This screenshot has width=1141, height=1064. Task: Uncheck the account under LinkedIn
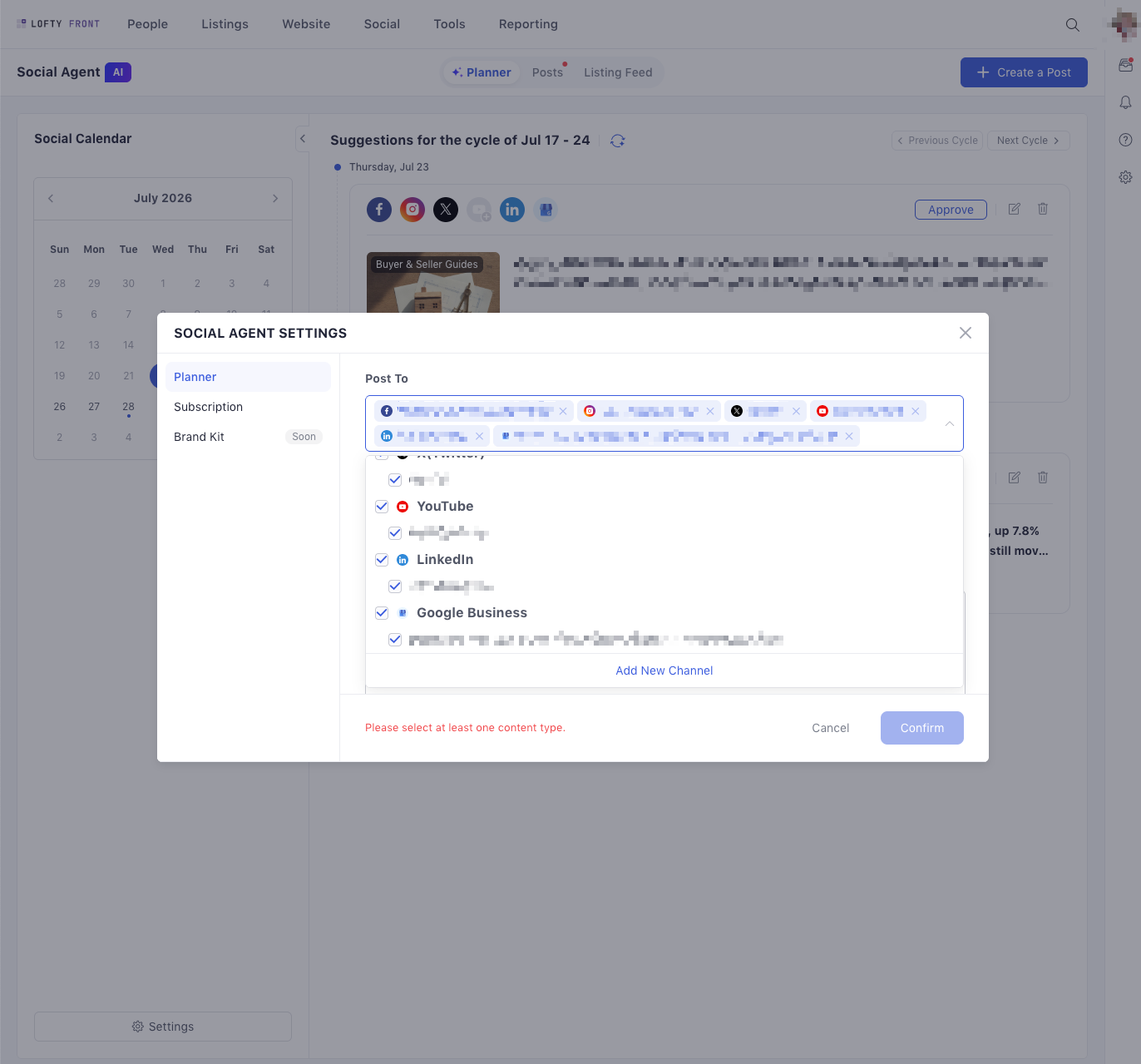pos(395,586)
